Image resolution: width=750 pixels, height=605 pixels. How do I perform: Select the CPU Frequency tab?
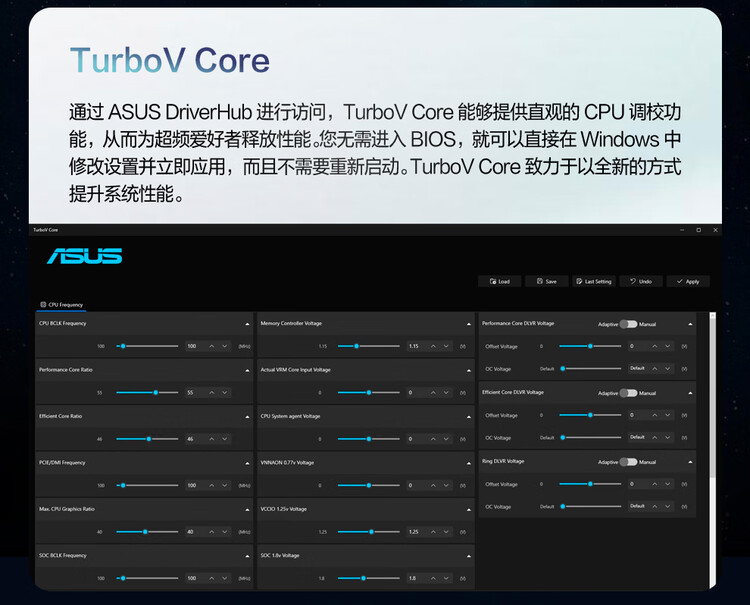pyautogui.click(x=62, y=305)
